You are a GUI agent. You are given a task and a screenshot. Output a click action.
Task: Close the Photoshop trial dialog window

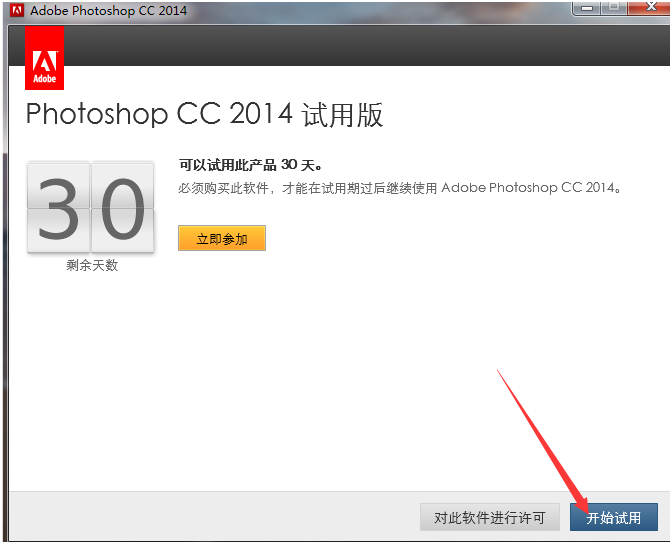coord(649,6)
